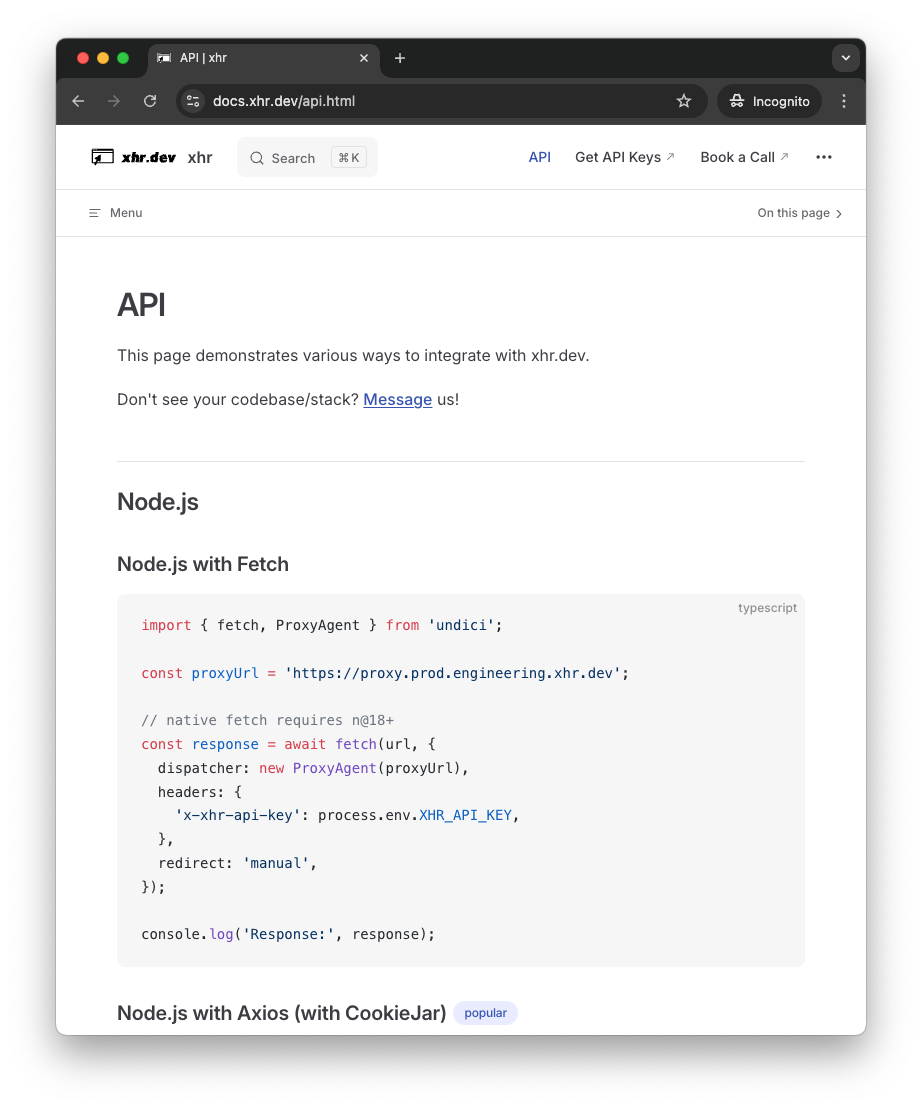Reload the page with refresh icon
The width and height of the screenshot is (922, 1109).
point(150,101)
